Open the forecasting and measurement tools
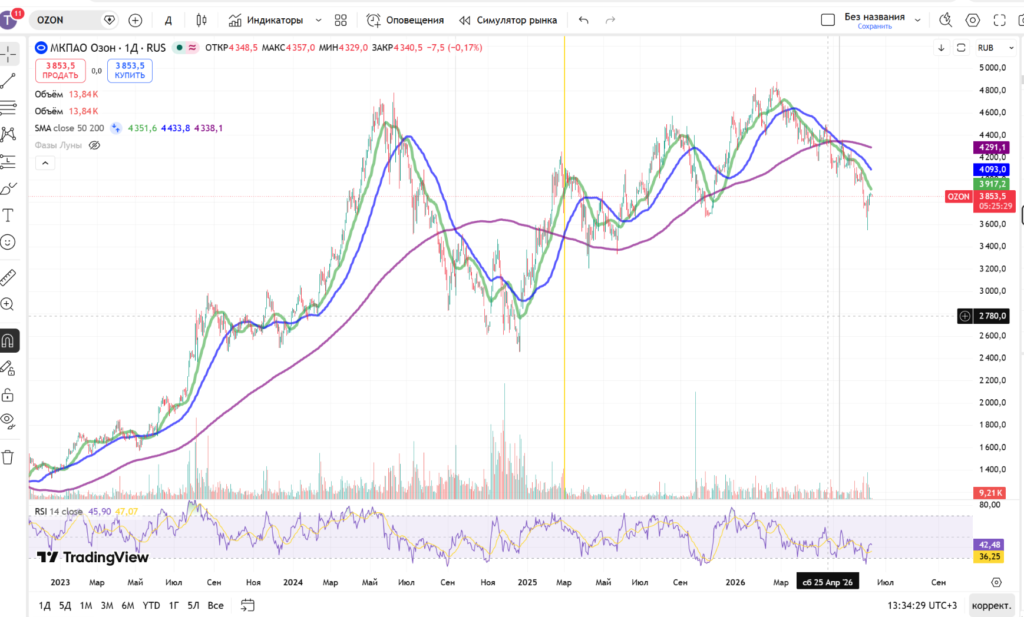 8,161
